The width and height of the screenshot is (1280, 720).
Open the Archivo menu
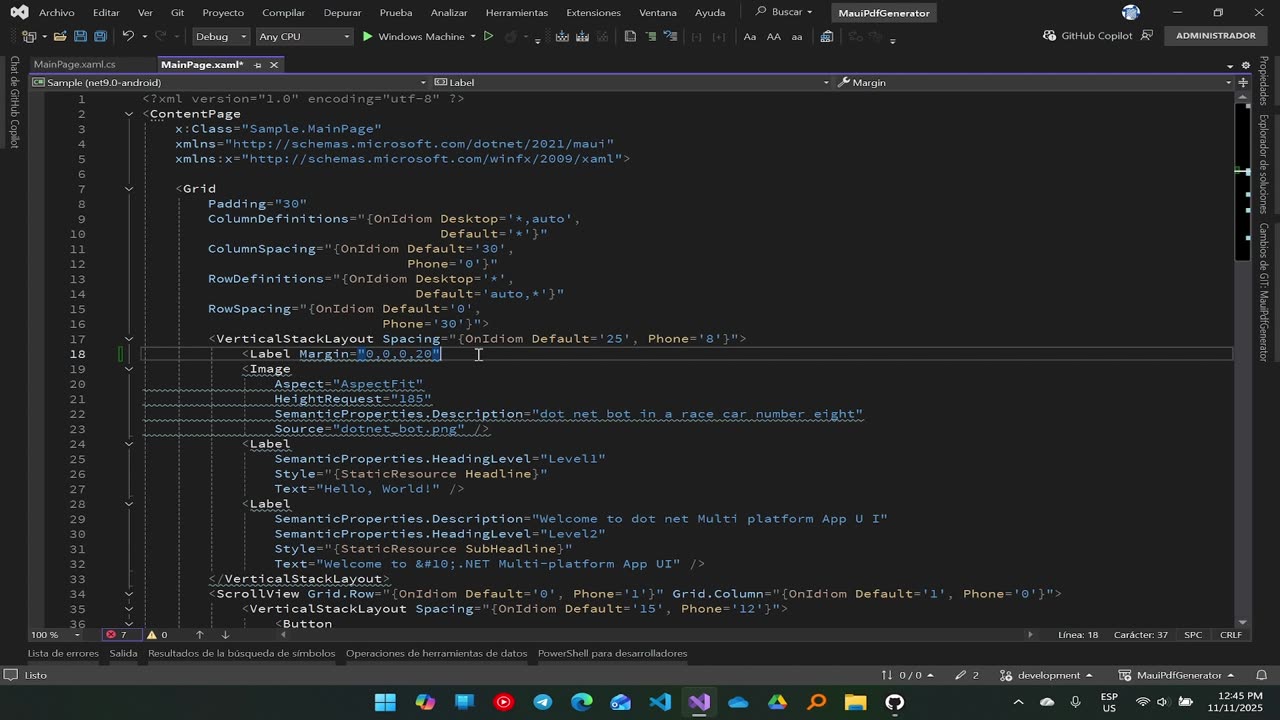(57, 12)
